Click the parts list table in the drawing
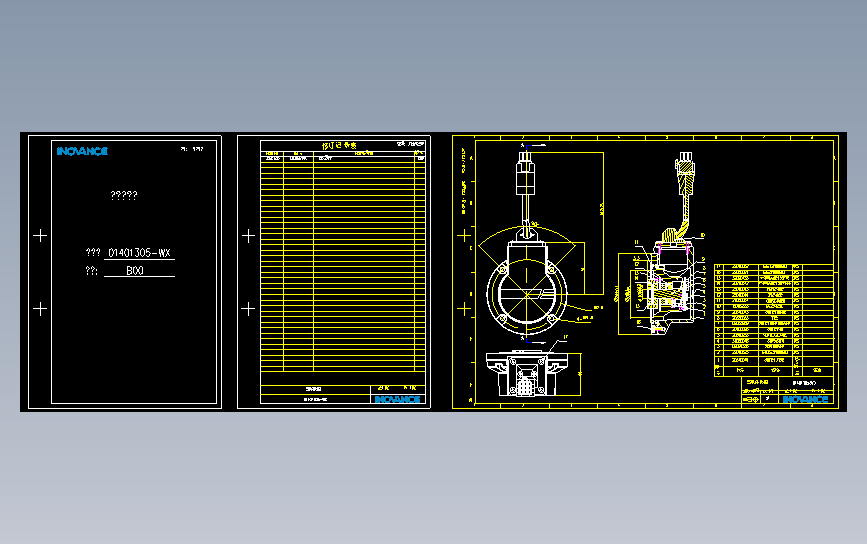Screen dimensions: 867x544 [x=774, y=320]
